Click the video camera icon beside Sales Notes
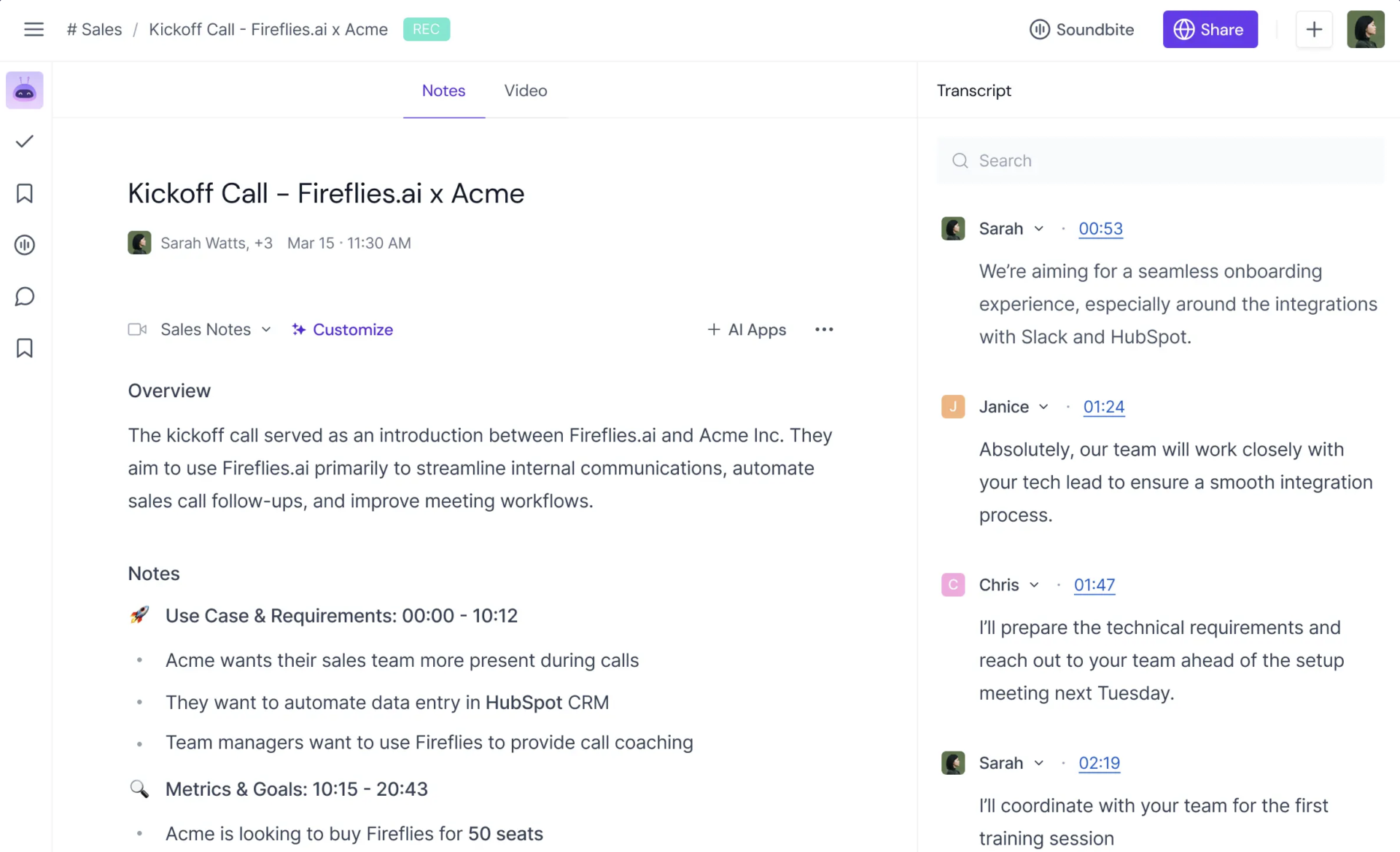 pos(138,329)
